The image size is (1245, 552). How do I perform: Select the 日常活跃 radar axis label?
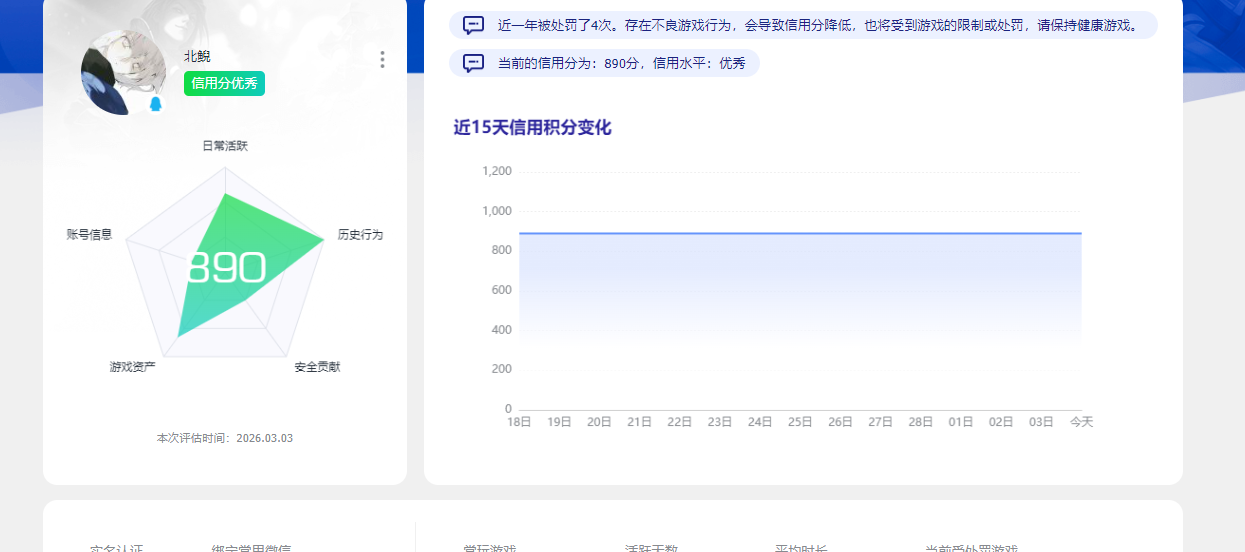coord(225,146)
